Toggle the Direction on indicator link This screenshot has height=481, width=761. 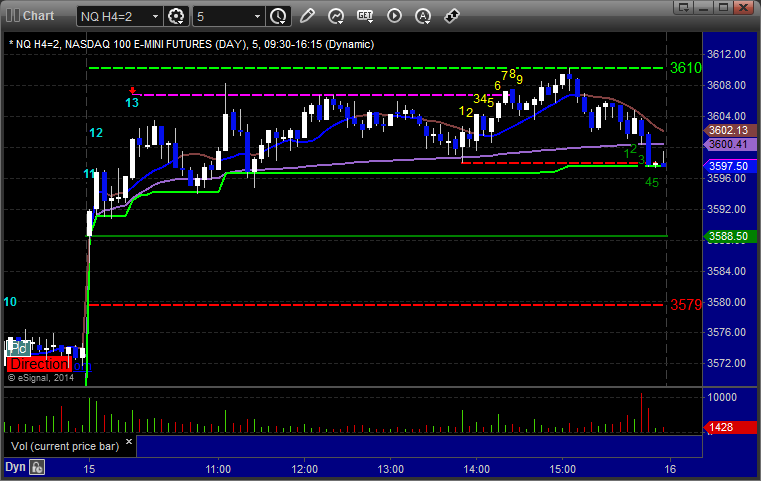[82, 365]
